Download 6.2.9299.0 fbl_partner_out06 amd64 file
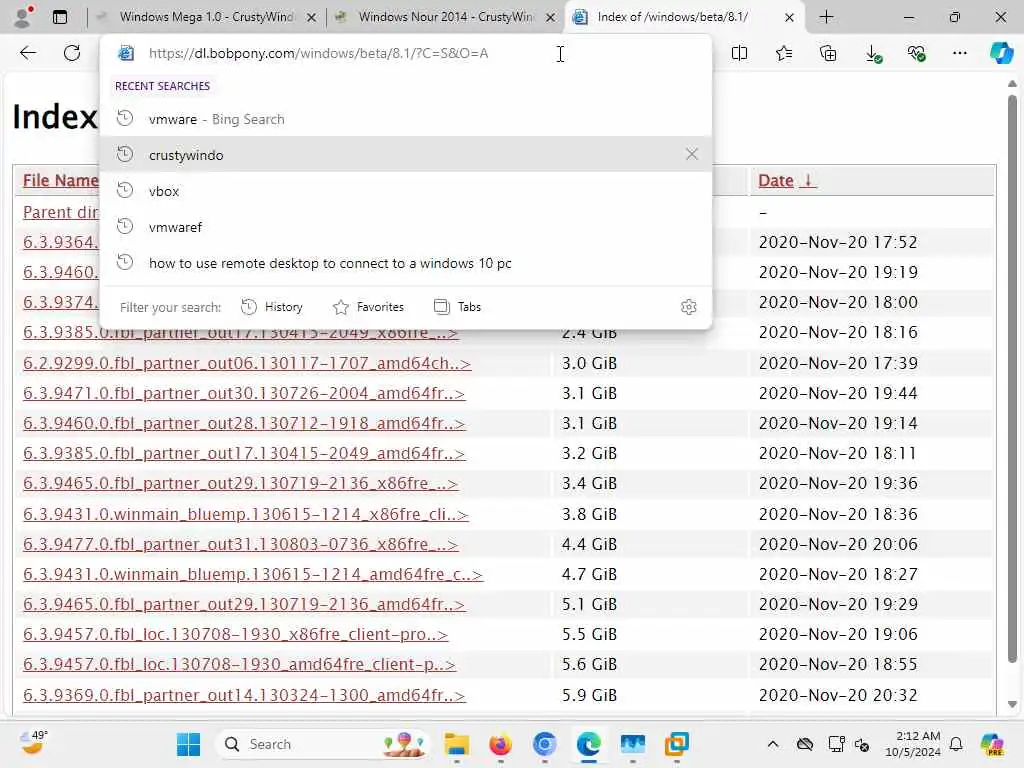Image resolution: width=1024 pixels, height=768 pixels. pyautogui.click(x=247, y=363)
